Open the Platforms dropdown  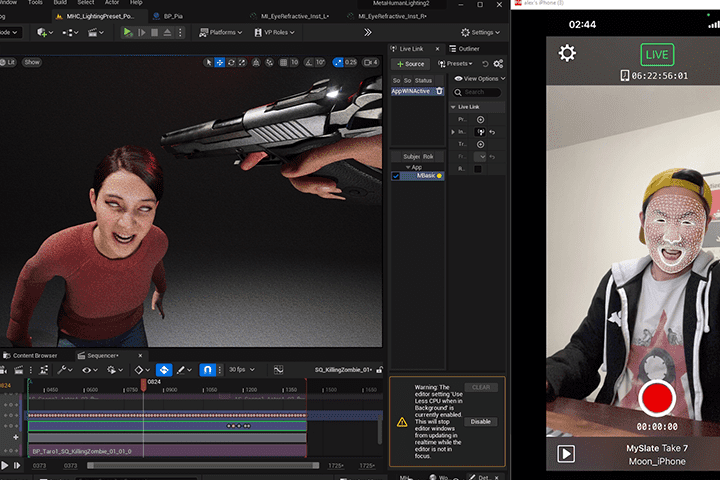[220, 32]
